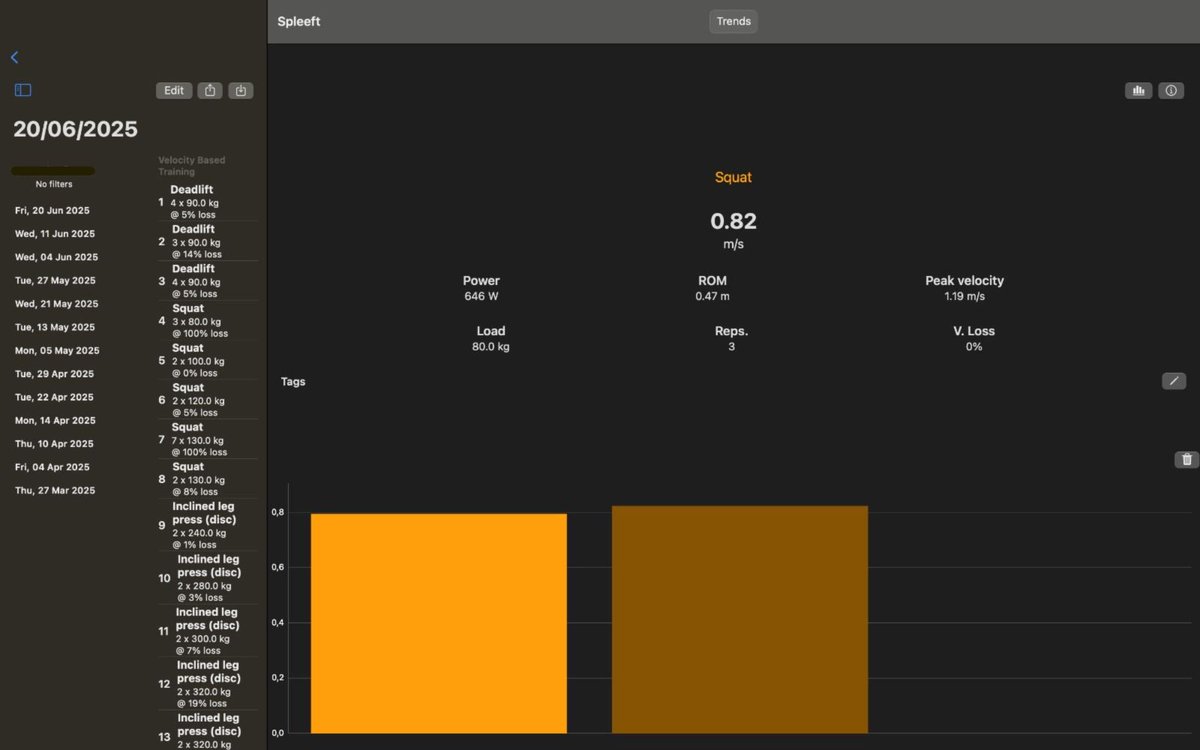The width and height of the screenshot is (1200, 750).
Task: Select session Thu, 10 Apr 2025
Action: 54,444
